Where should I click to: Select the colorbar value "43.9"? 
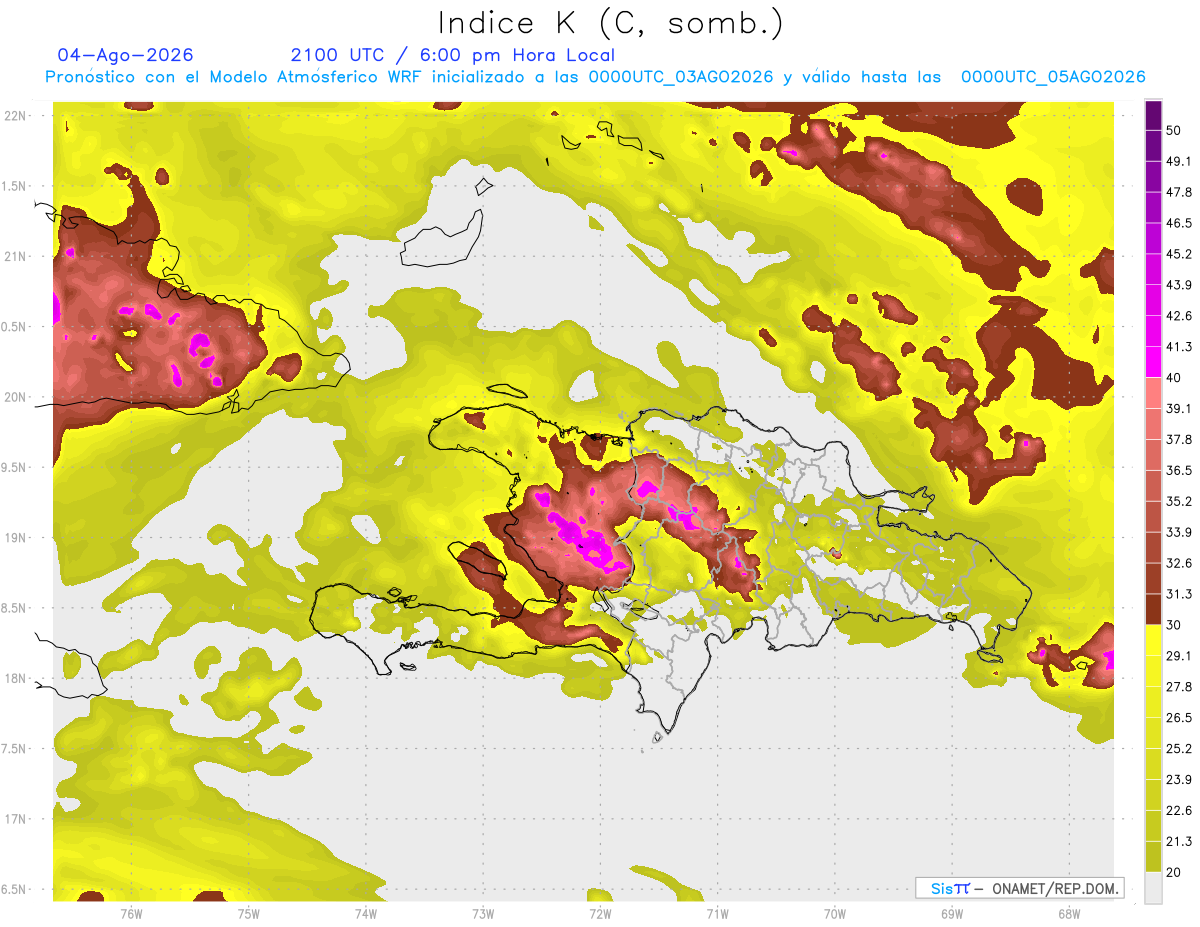(x=1178, y=285)
